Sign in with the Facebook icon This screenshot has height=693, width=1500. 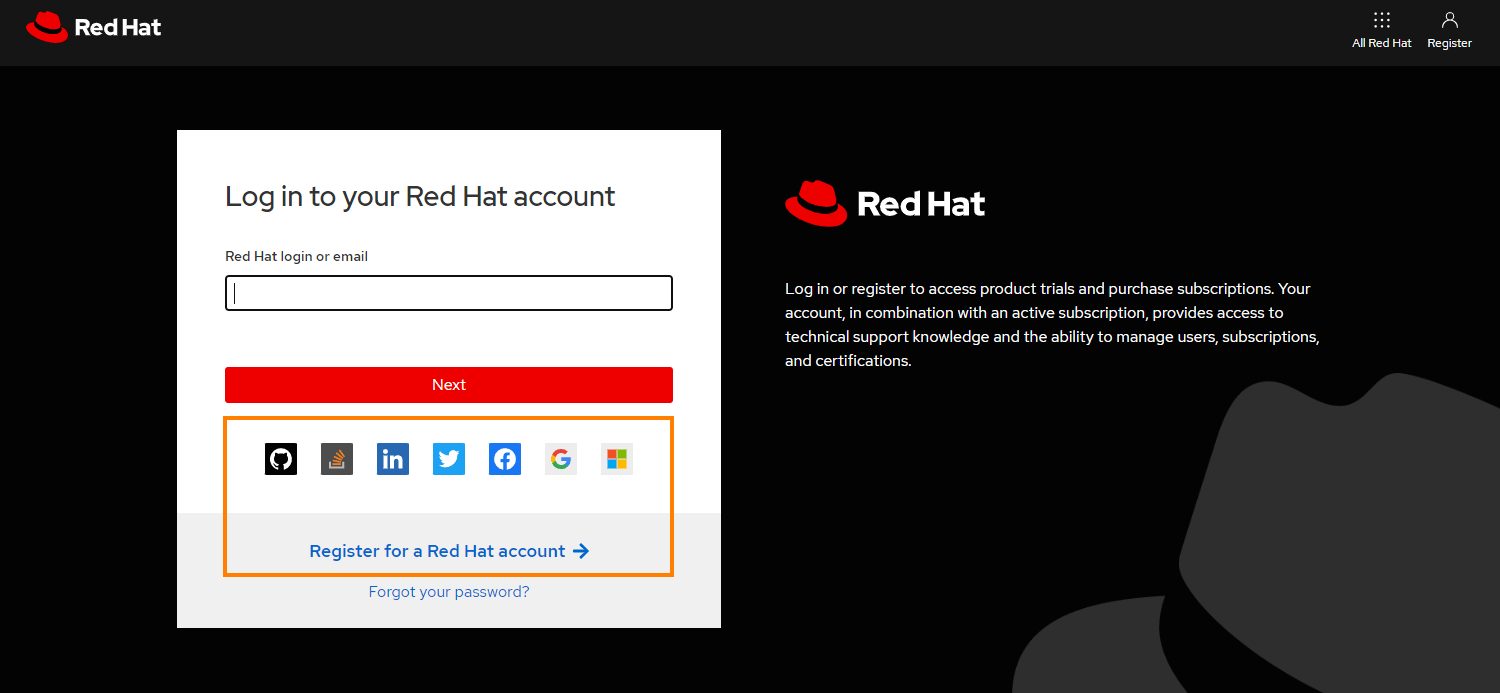505,459
